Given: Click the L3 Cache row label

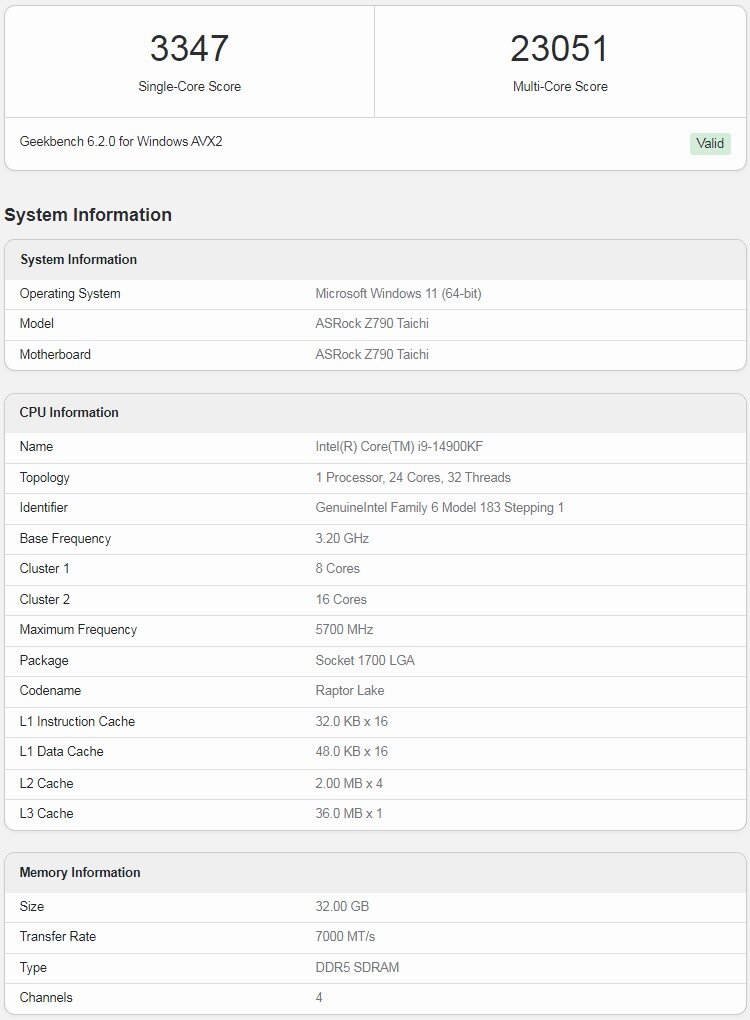Looking at the screenshot, I should pos(46,813).
